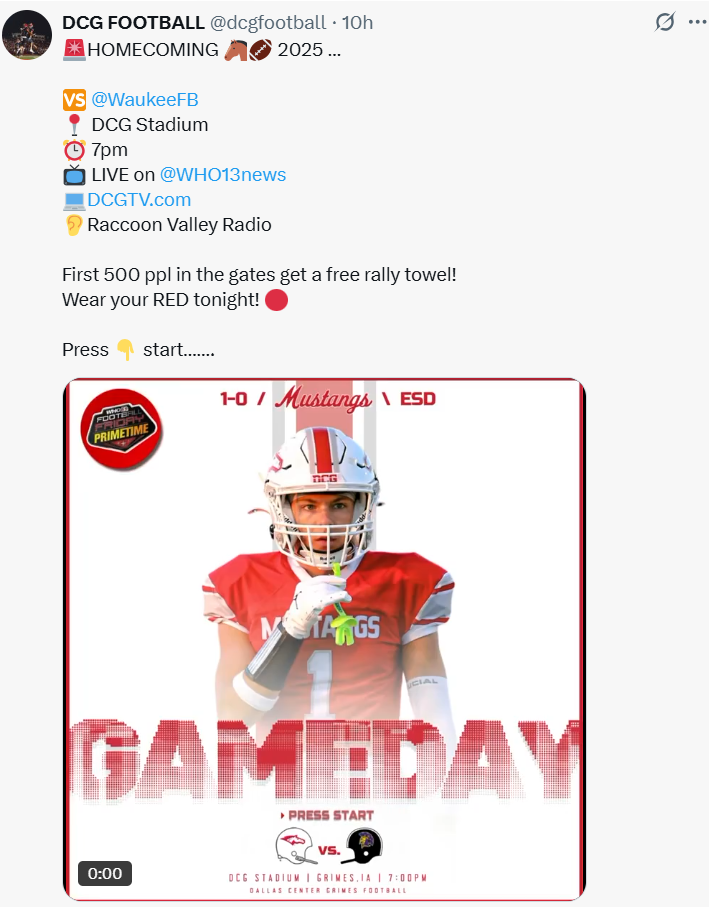The height and width of the screenshot is (907, 709).
Task: Click the red circle emoji after tonight
Action: pos(276,300)
